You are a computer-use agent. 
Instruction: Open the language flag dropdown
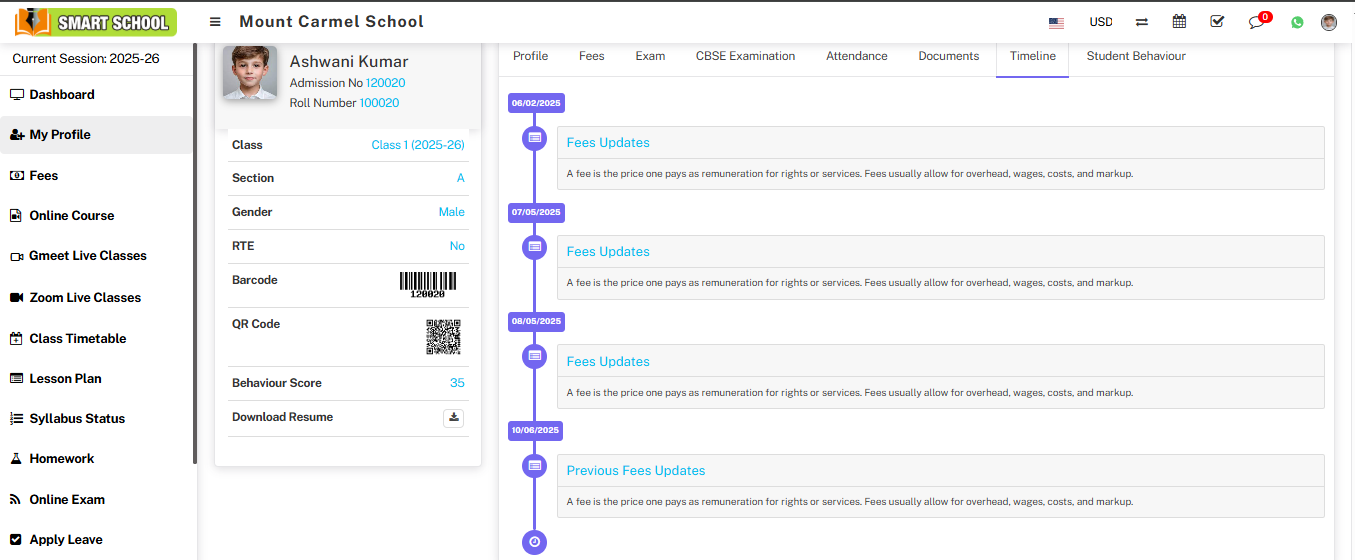(1056, 22)
